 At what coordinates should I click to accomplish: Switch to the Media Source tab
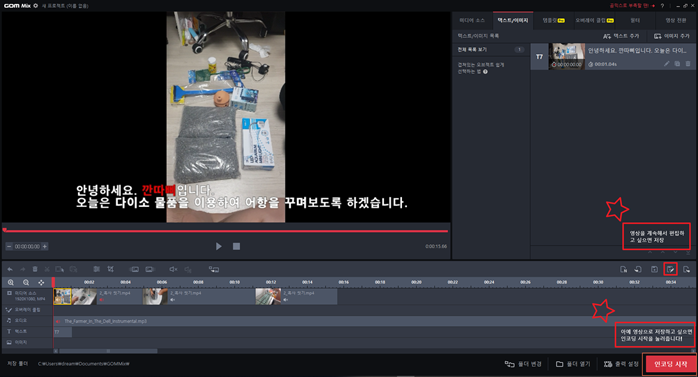click(472, 20)
